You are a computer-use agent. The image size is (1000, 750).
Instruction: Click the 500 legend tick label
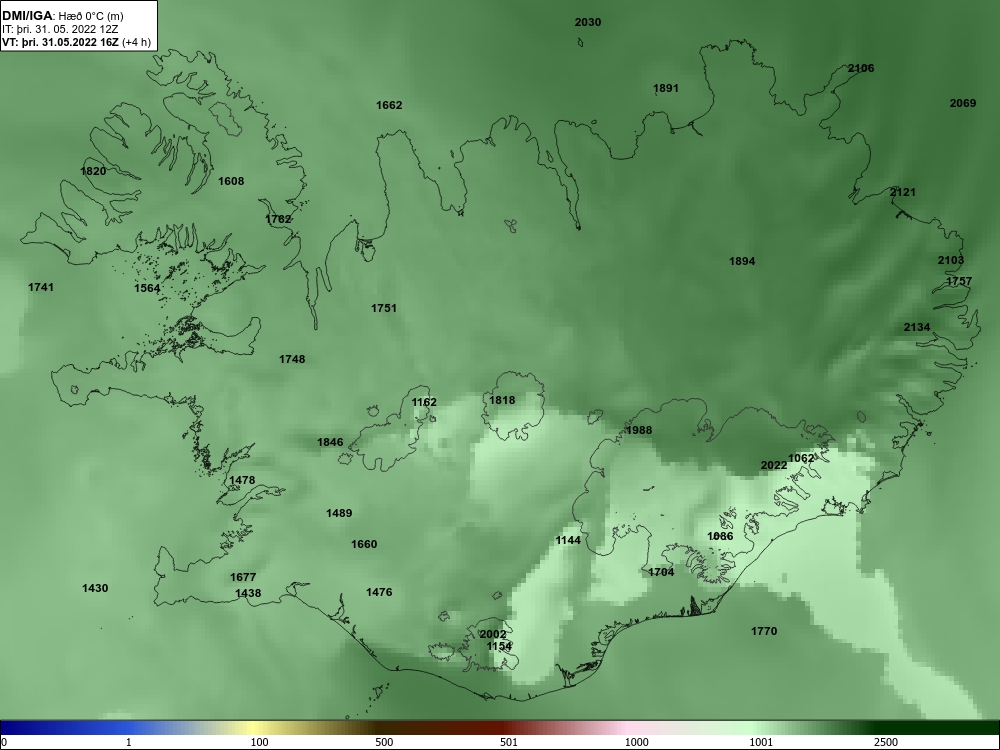[384, 742]
